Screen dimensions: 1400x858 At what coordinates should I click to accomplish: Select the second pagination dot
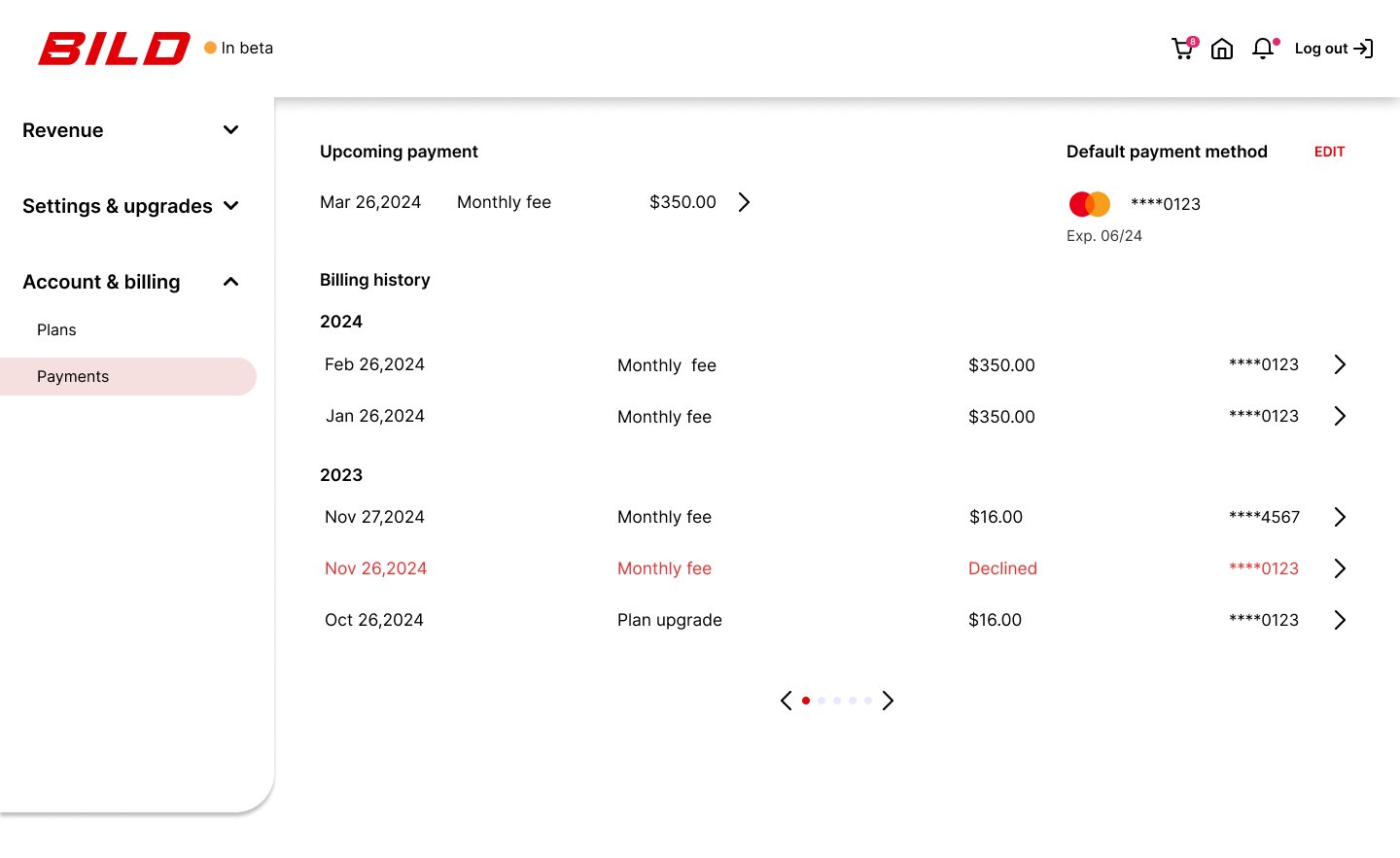point(822,700)
